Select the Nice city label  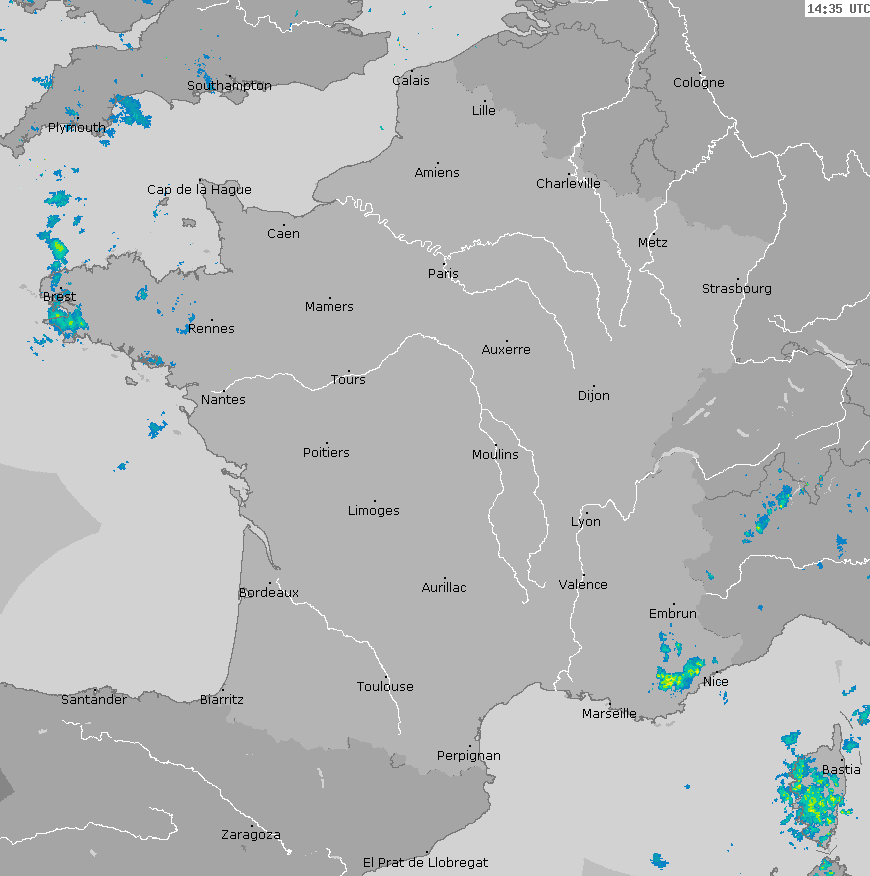click(716, 682)
